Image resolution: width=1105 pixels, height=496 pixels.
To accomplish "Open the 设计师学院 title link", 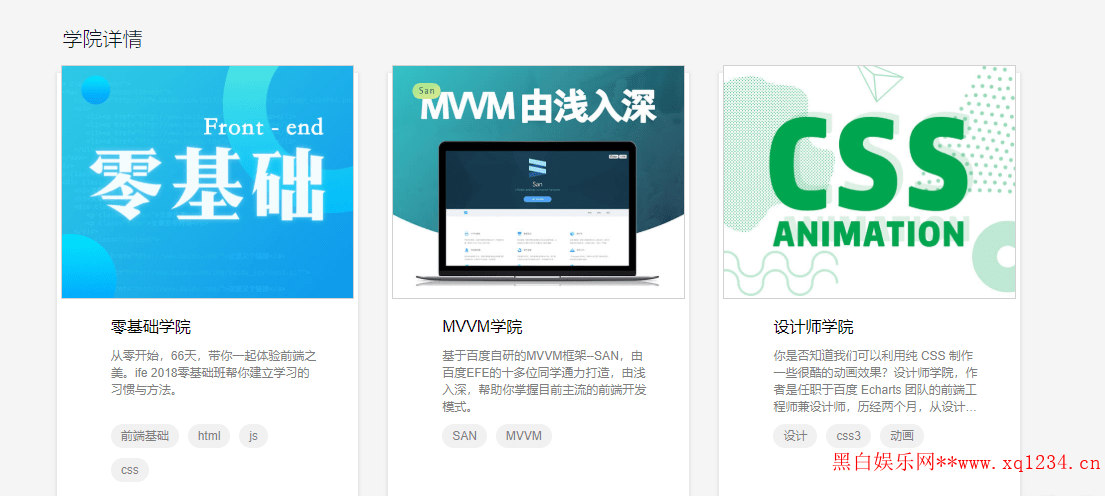I will pyautogui.click(x=813, y=327).
